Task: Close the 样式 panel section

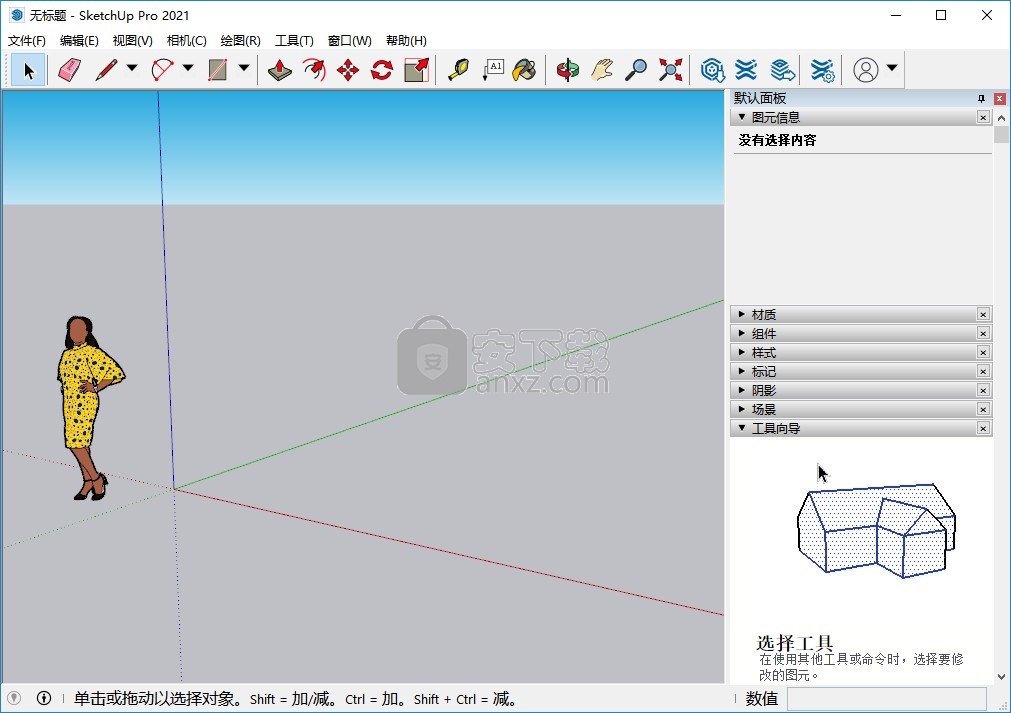Action: (x=983, y=353)
